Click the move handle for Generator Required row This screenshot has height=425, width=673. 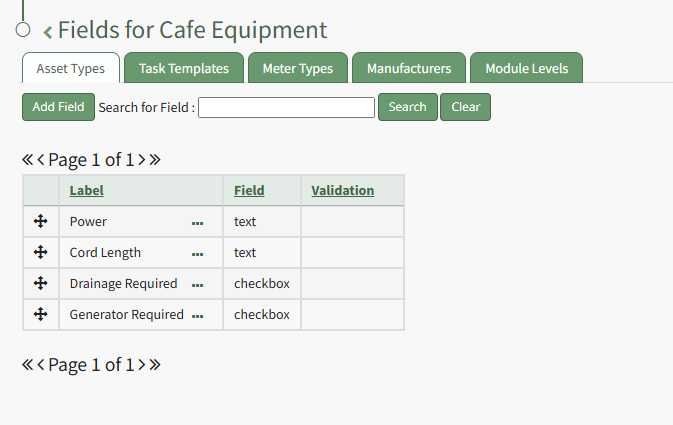pyautogui.click(x=41, y=314)
